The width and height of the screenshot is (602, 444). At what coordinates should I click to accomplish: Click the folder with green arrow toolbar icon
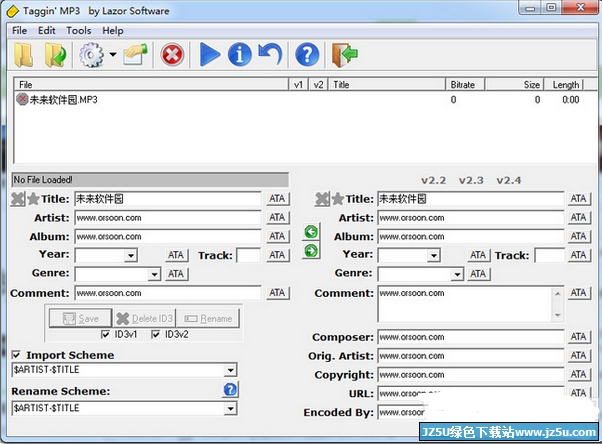[55, 55]
